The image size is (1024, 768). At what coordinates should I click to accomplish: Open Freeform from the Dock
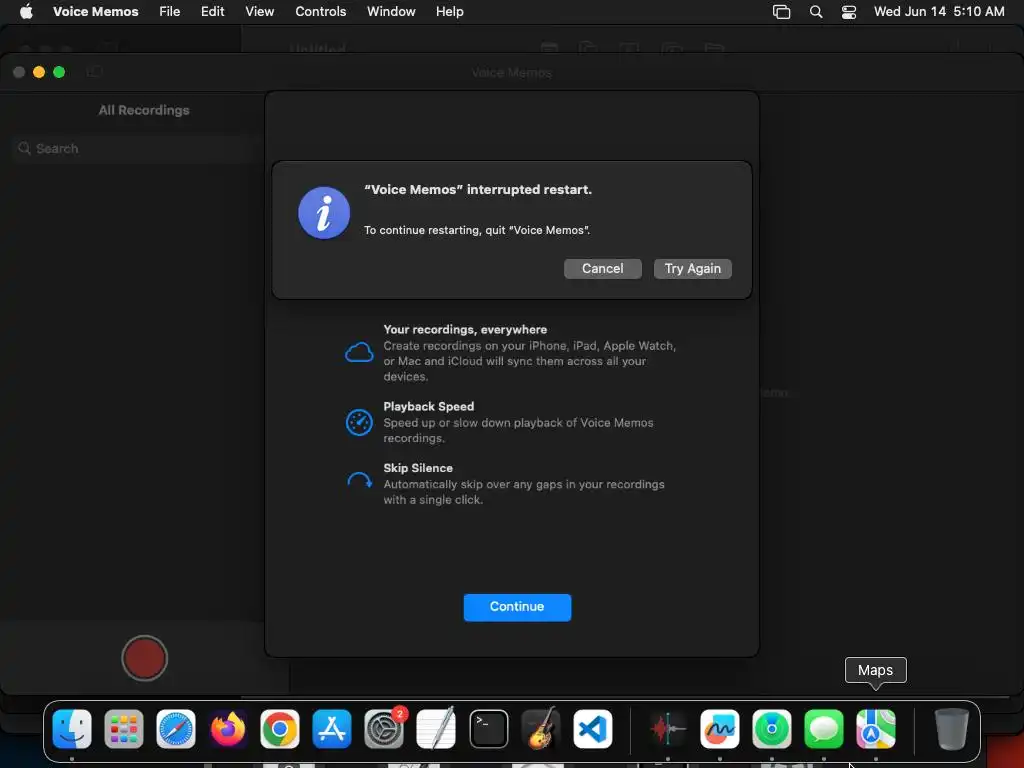tap(720, 728)
